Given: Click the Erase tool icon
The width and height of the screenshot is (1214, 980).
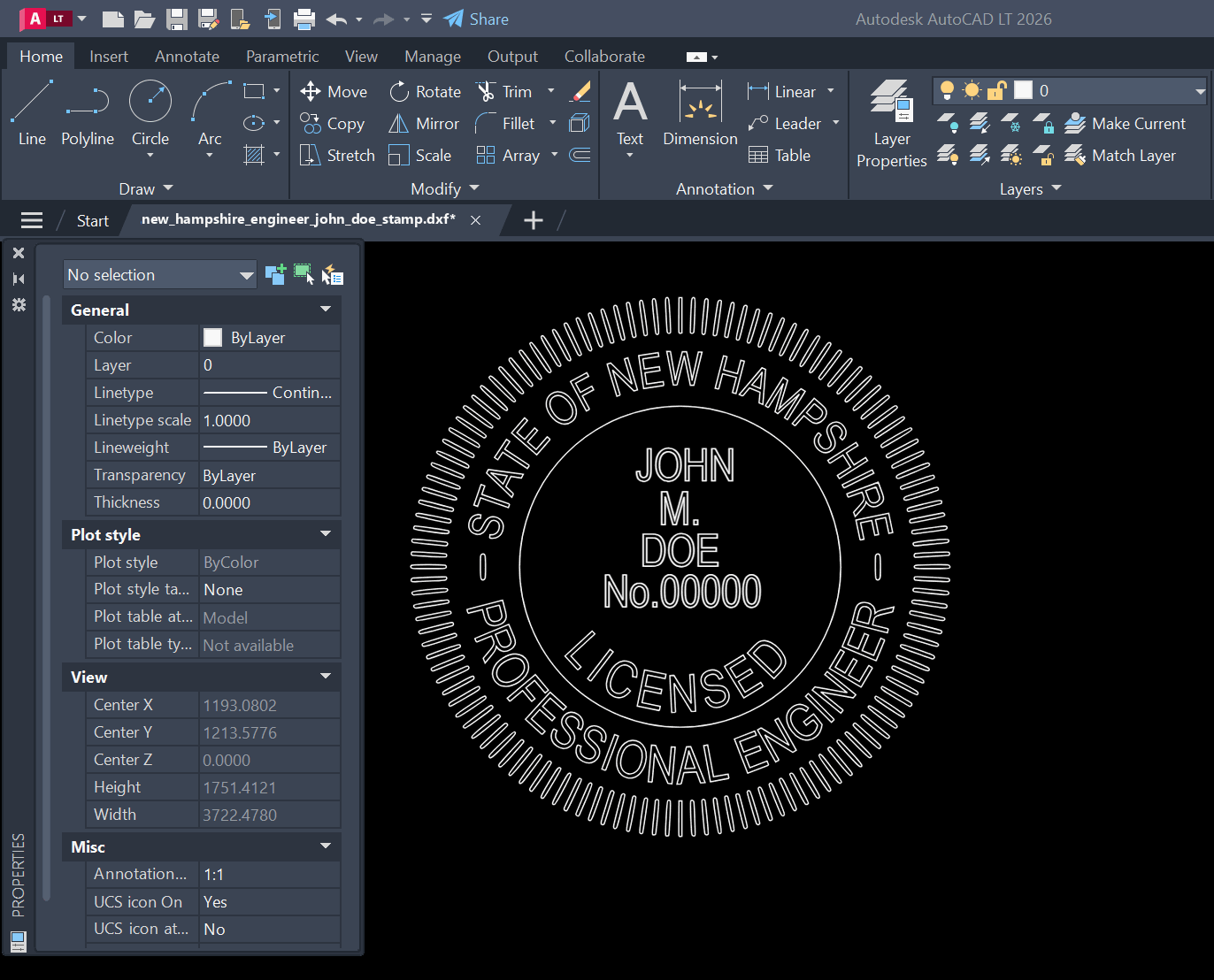Looking at the screenshot, I should (580, 91).
